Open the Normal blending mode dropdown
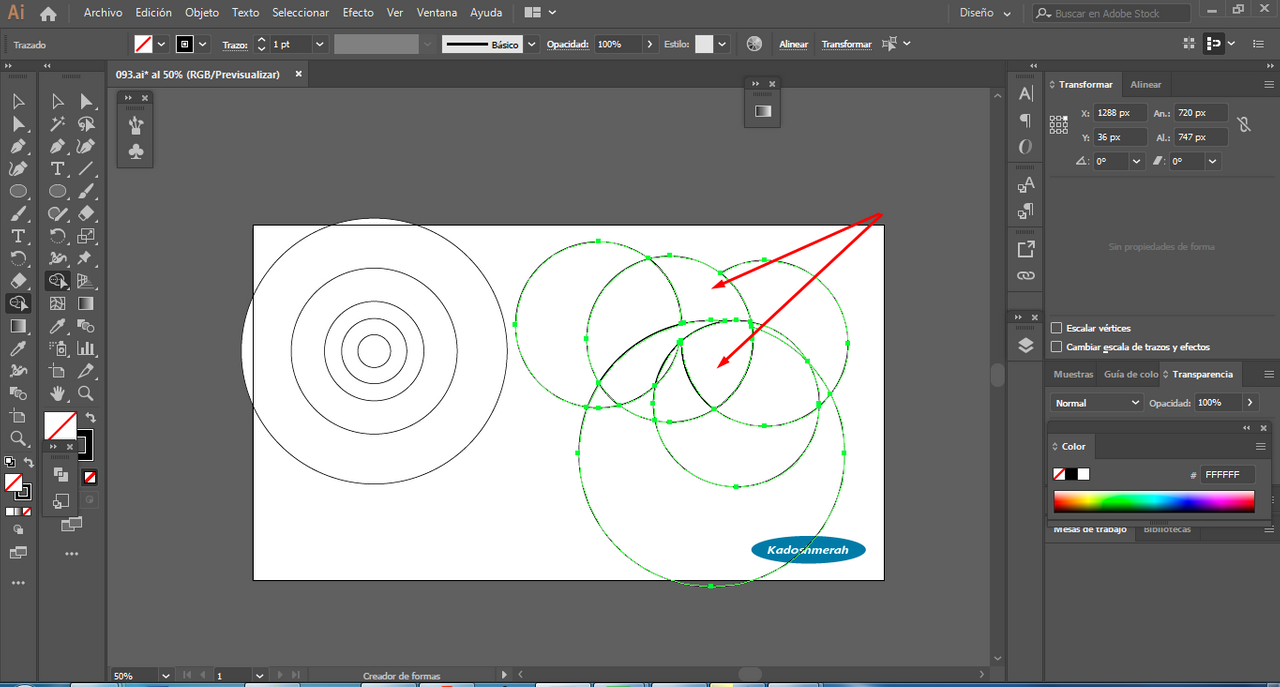 (x=1097, y=402)
